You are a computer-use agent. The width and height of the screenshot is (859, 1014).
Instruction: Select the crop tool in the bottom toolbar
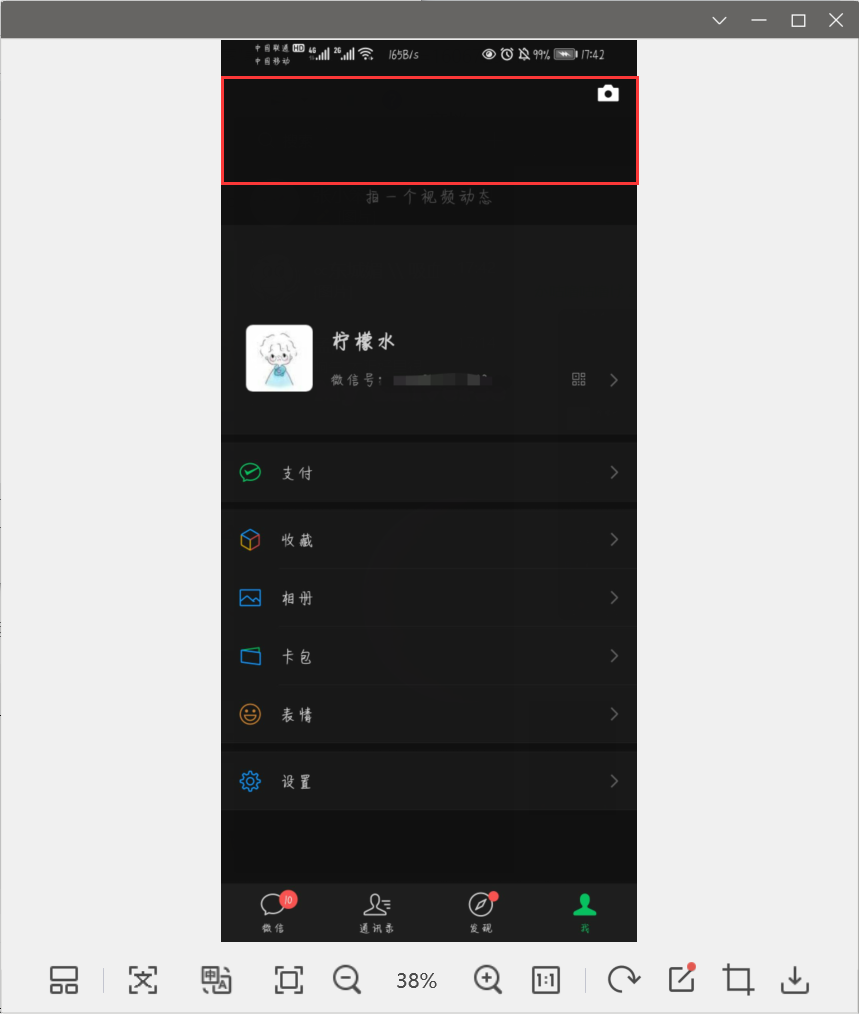coord(738,979)
